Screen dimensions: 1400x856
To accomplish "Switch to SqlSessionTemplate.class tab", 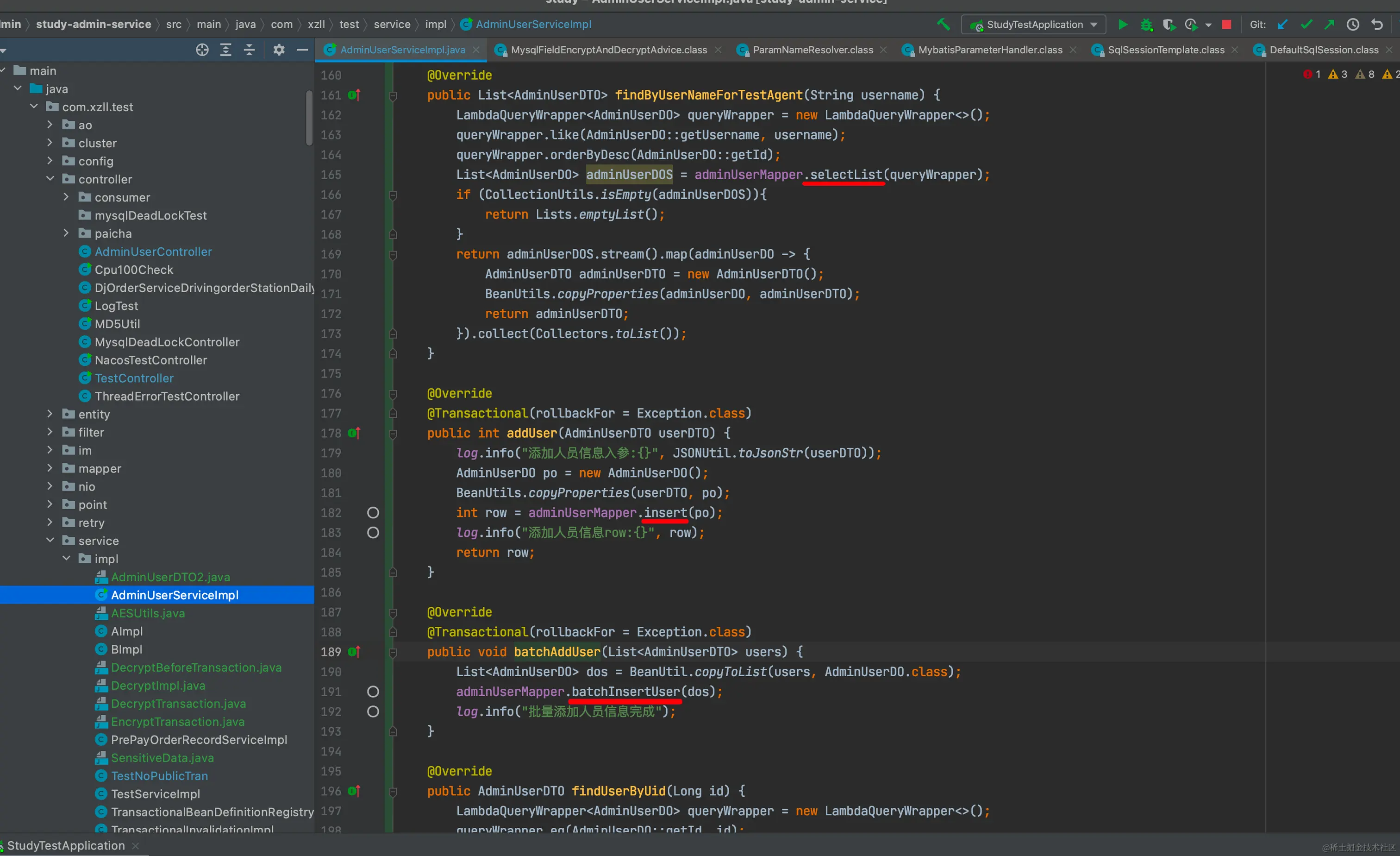I will point(1165,50).
